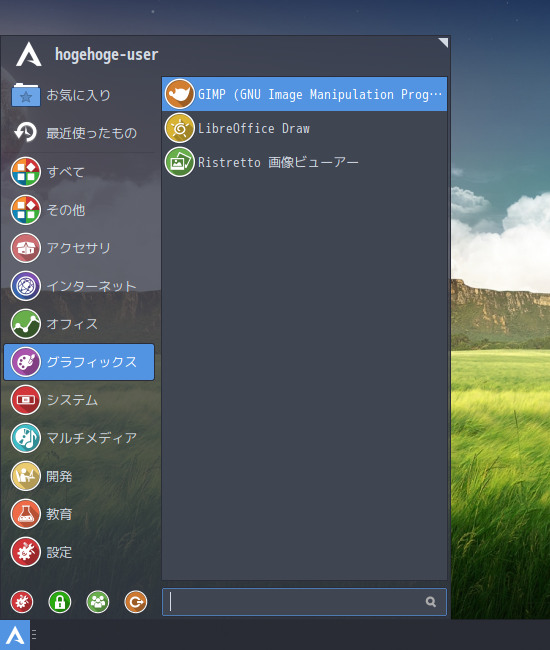550x650 pixels.
Task: Log out using the orange exit icon
Action: pyautogui.click(x=136, y=601)
